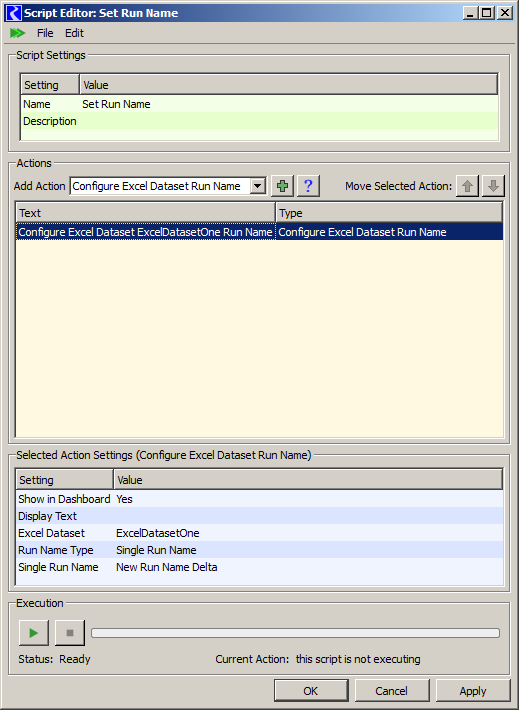Click the RiverWare icon in the title bar
This screenshot has width=519, height=710.
pos(14,13)
